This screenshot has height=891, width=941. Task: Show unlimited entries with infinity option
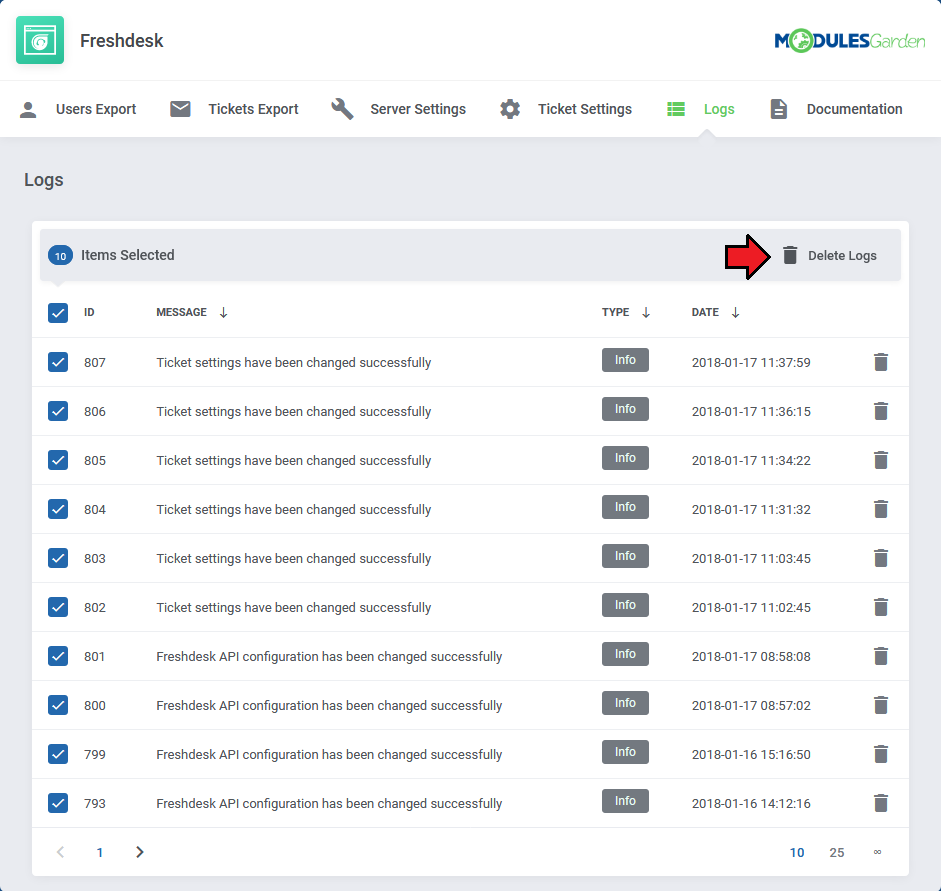point(877,852)
